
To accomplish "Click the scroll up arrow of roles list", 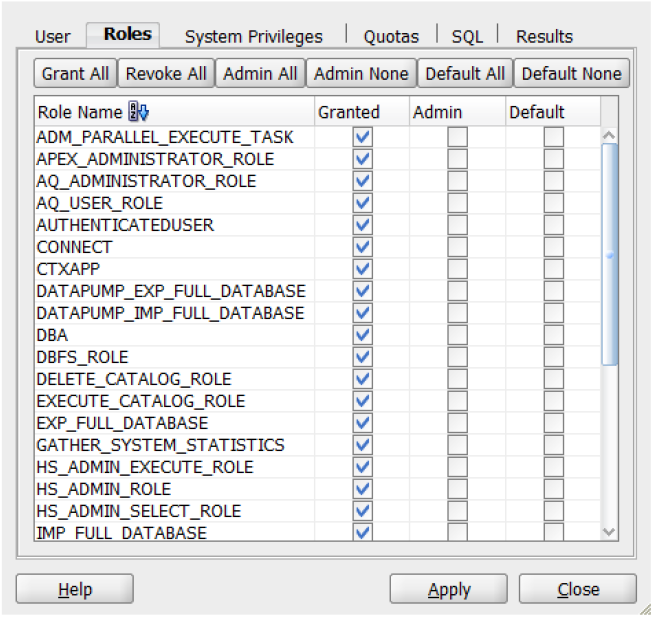I will point(609,135).
